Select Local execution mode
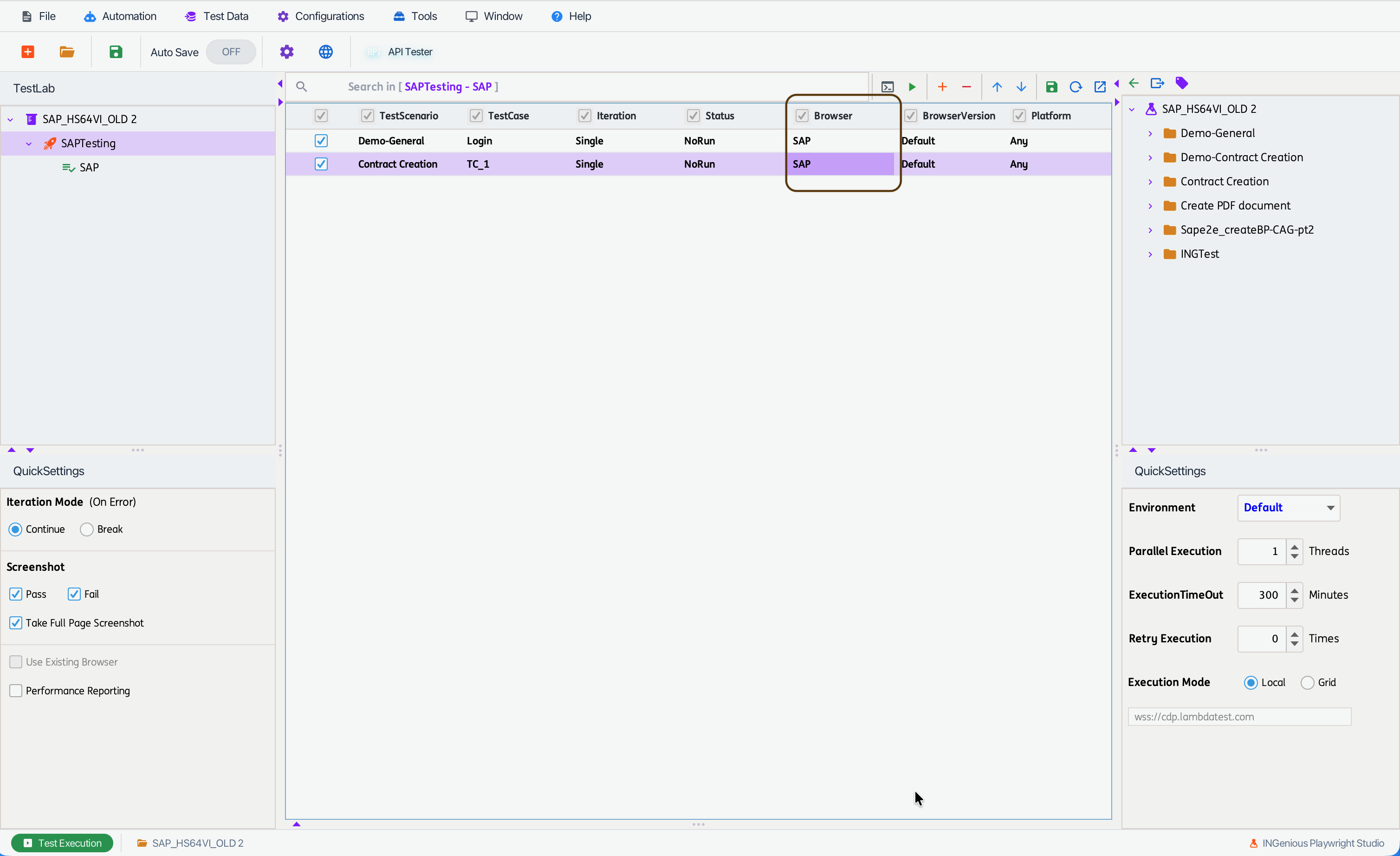The height and width of the screenshot is (856, 1400). pyautogui.click(x=1251, y=683)
